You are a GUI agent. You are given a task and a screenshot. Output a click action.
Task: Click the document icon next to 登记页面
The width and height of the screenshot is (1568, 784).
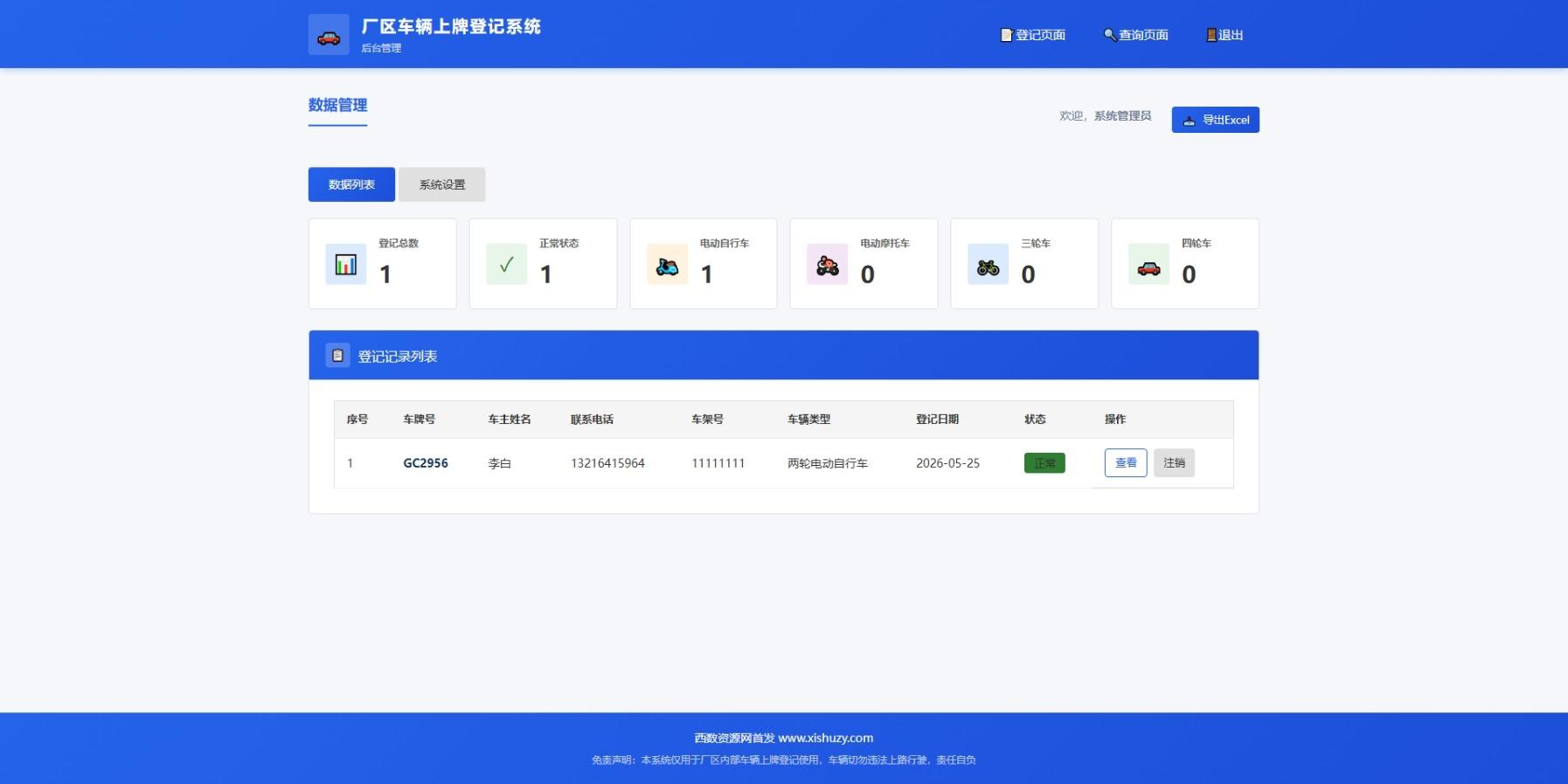click(1007, 35)
